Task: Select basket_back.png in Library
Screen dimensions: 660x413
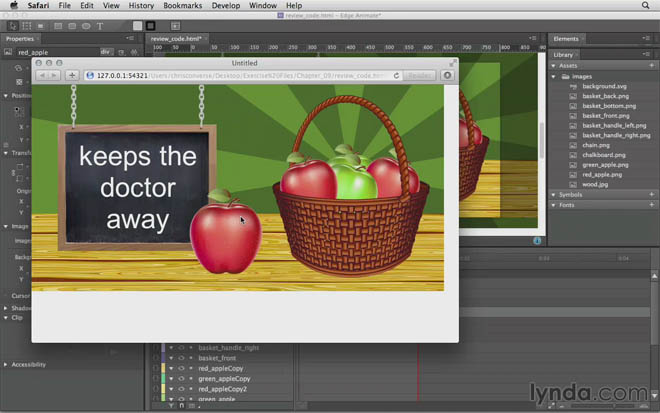Action: (606, 96)
